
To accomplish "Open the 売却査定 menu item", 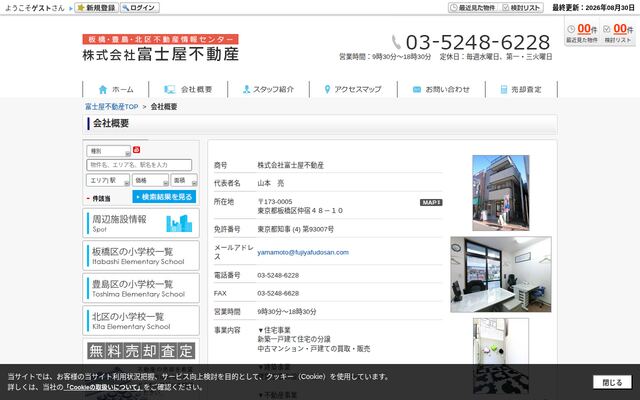I will tap(521, 89).
